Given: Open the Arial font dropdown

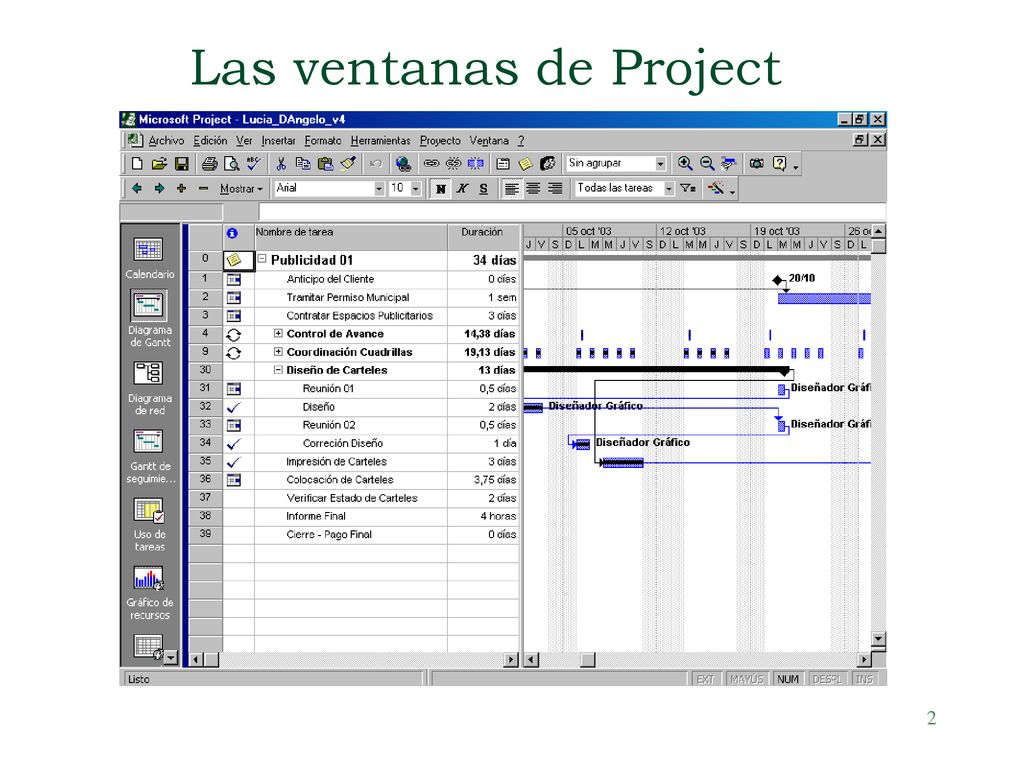Looking at the screenshot, I should (x=379, y=189).
